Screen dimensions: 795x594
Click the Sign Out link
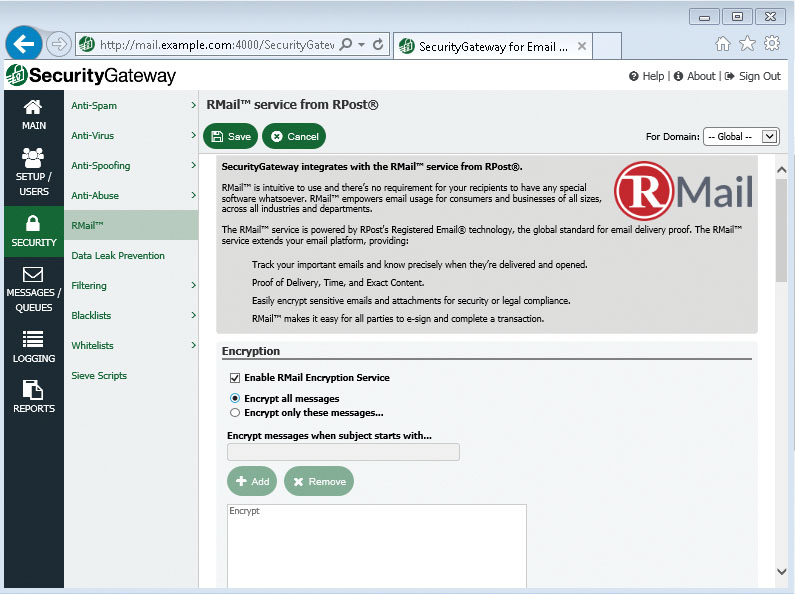click(760, 76)
